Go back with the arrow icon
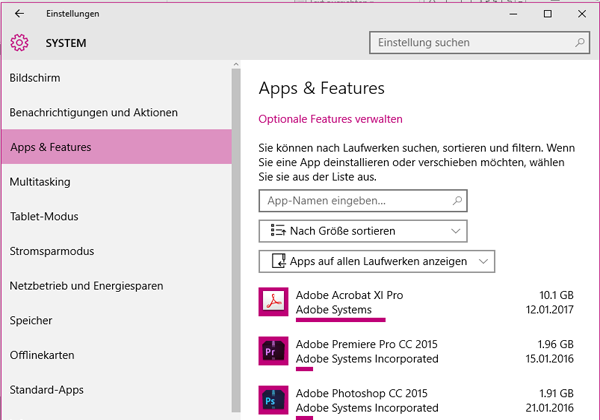This screenshot has width=600, height=420. point(19,14)
